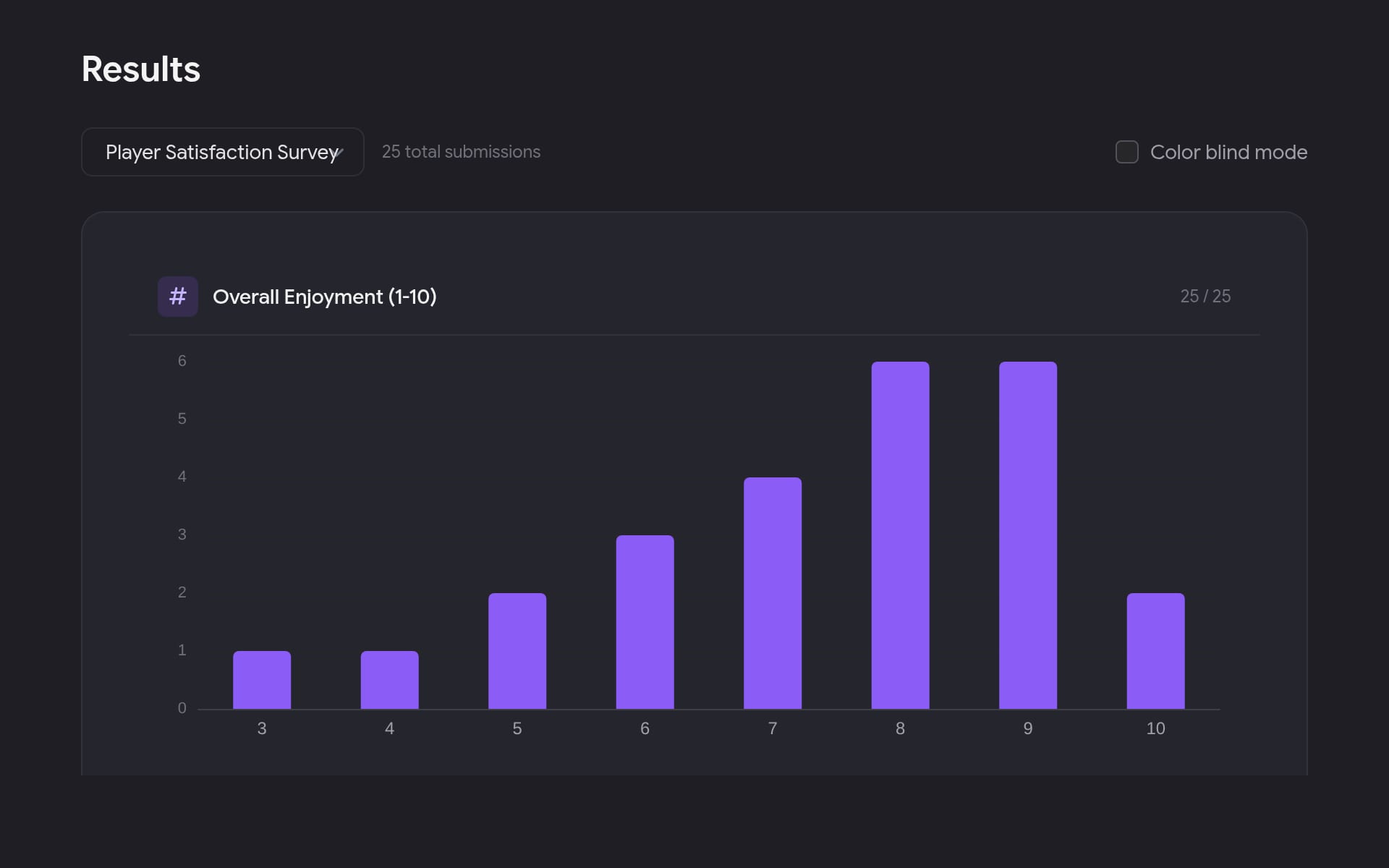Open the Player Satisfaction Survey dropdown

(222, 152)
